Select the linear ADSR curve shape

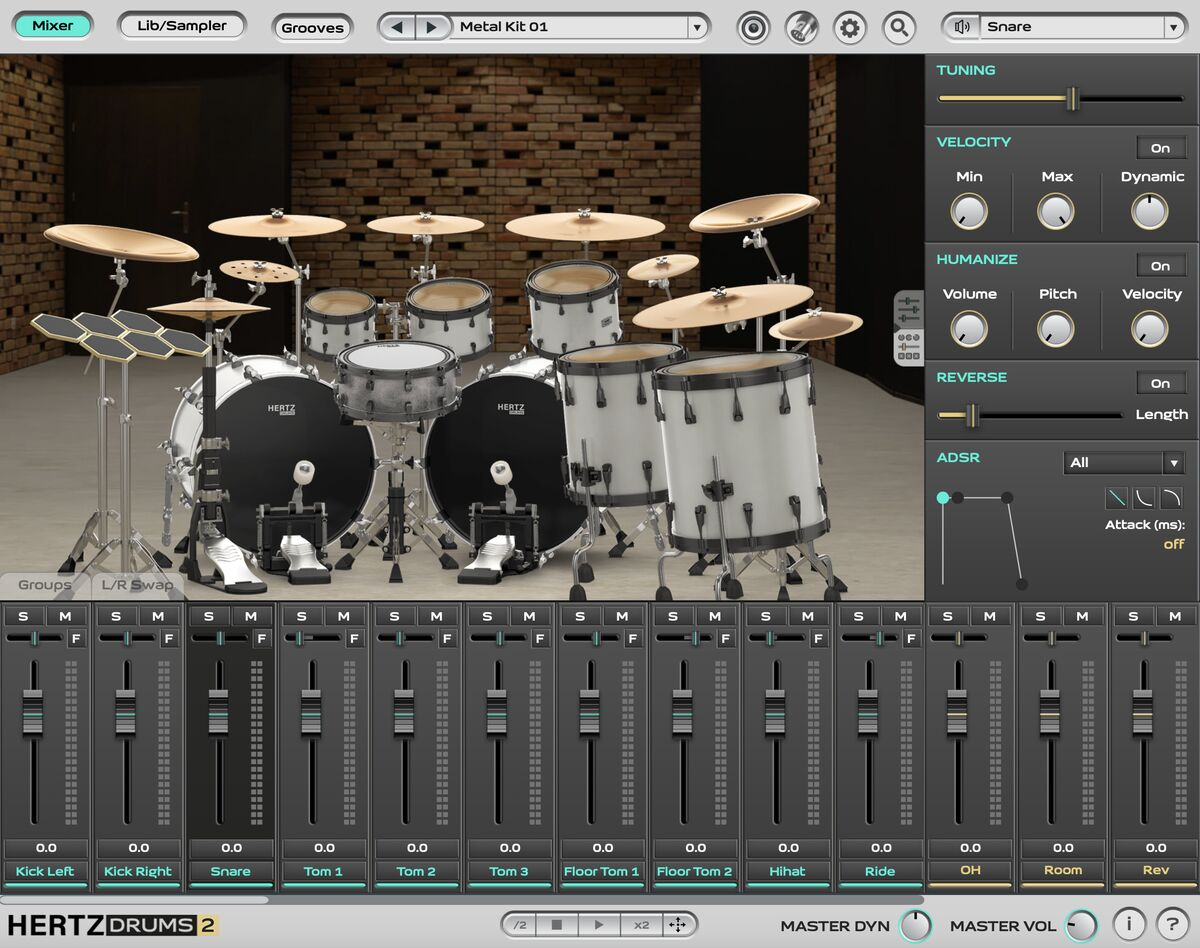coord(1116,497)
